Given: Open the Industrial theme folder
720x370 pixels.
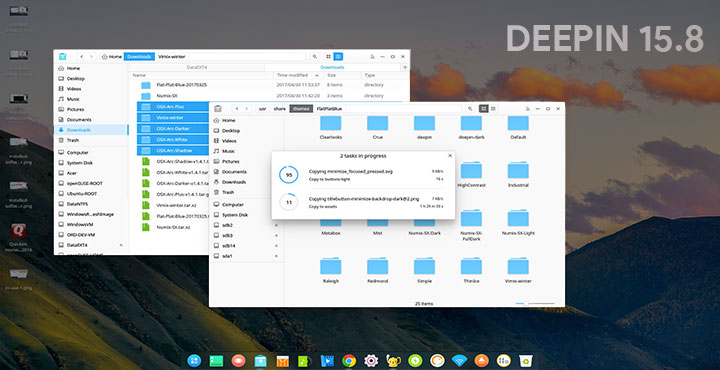Looking at the screenshot, I should (x=518, y=175).
